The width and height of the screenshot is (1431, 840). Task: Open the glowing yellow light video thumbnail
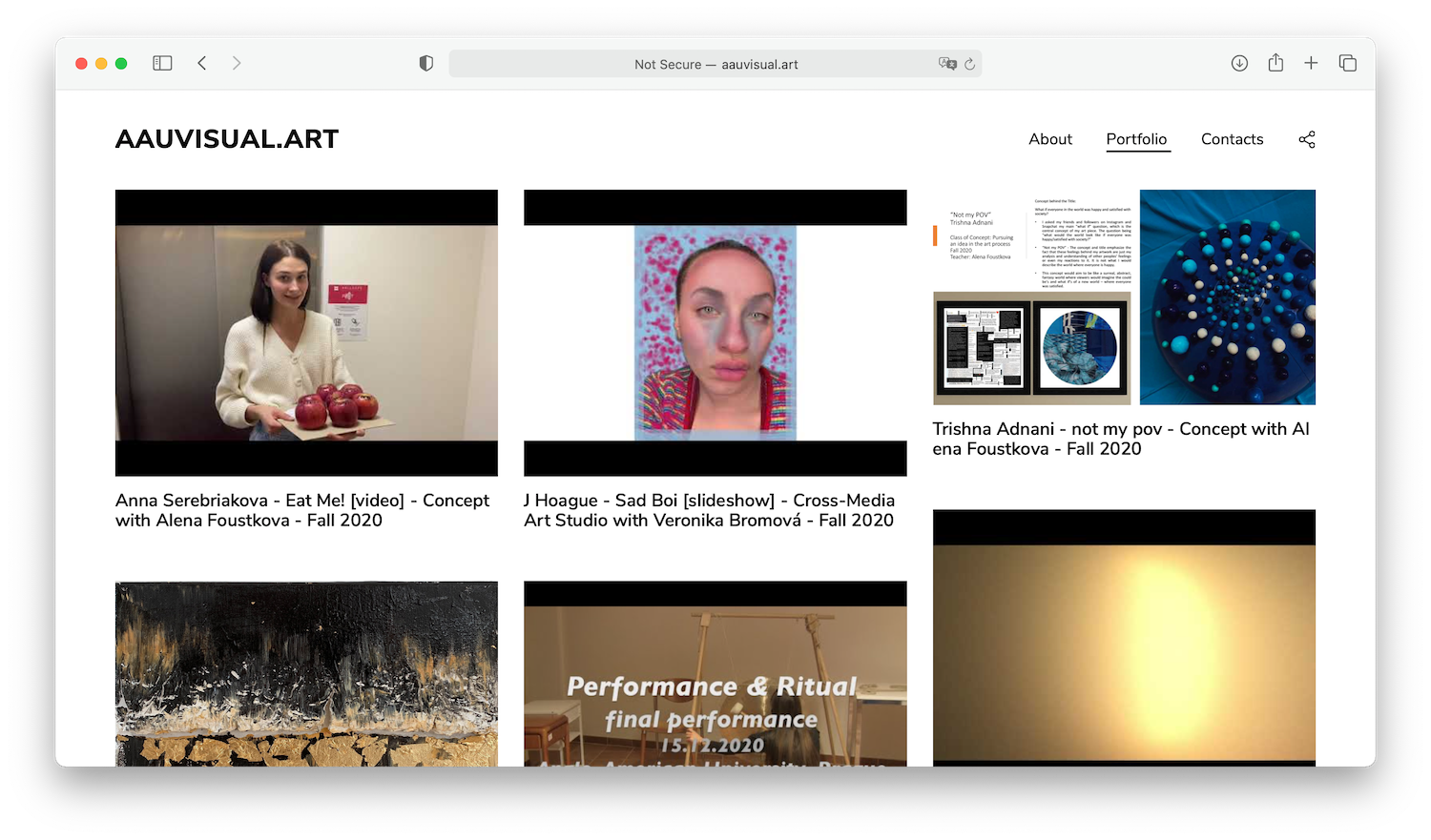1124,638
